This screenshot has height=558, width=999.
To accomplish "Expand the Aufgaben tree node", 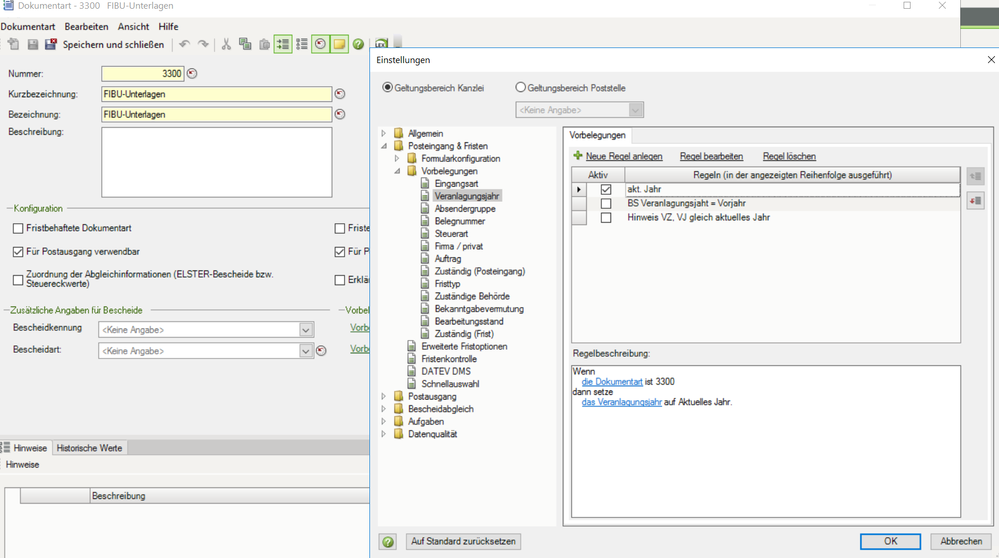I will (384, 421).
